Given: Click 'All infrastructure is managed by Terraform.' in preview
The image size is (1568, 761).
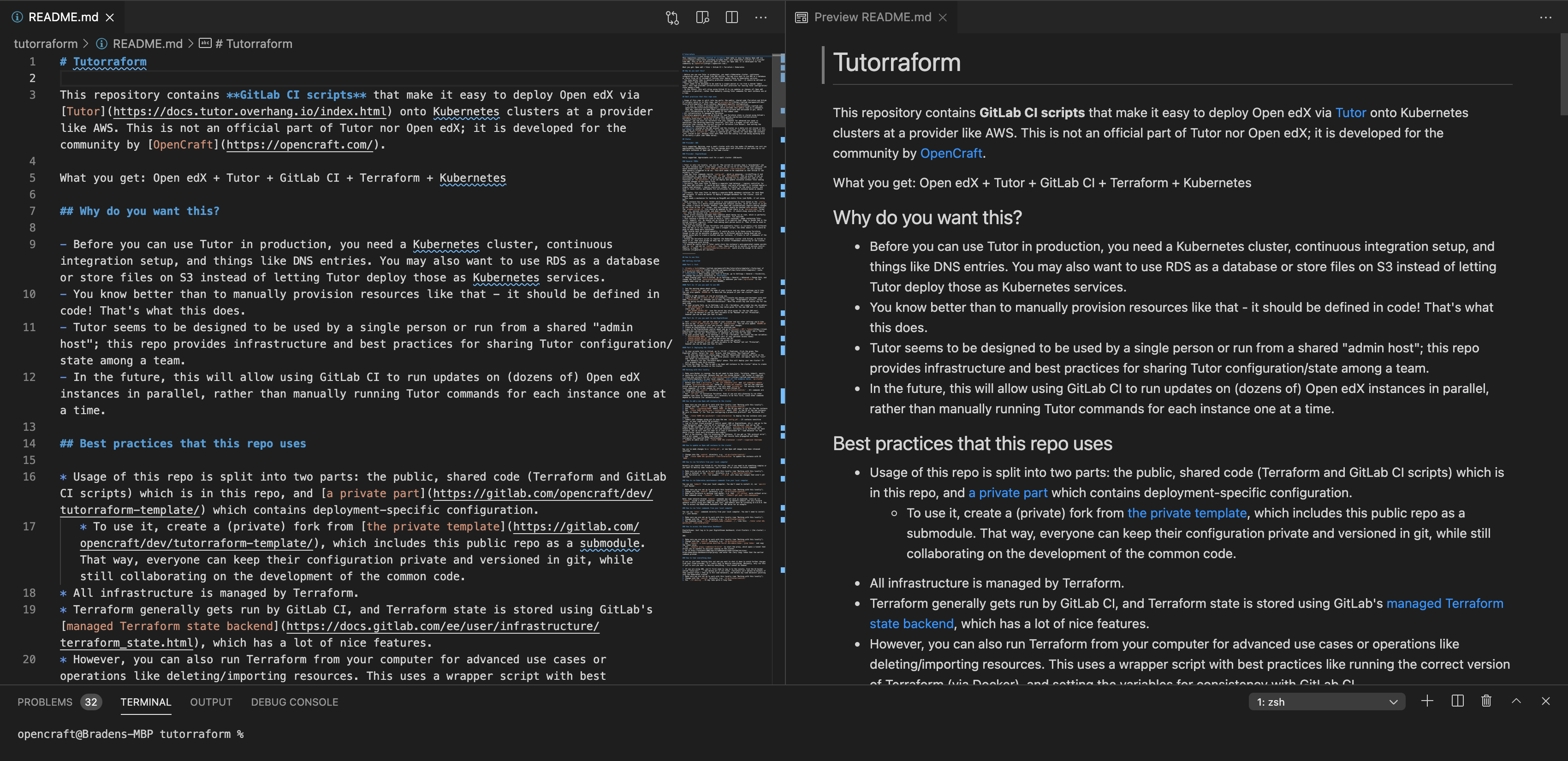Looking at the screenshot, I should (997, 583).
